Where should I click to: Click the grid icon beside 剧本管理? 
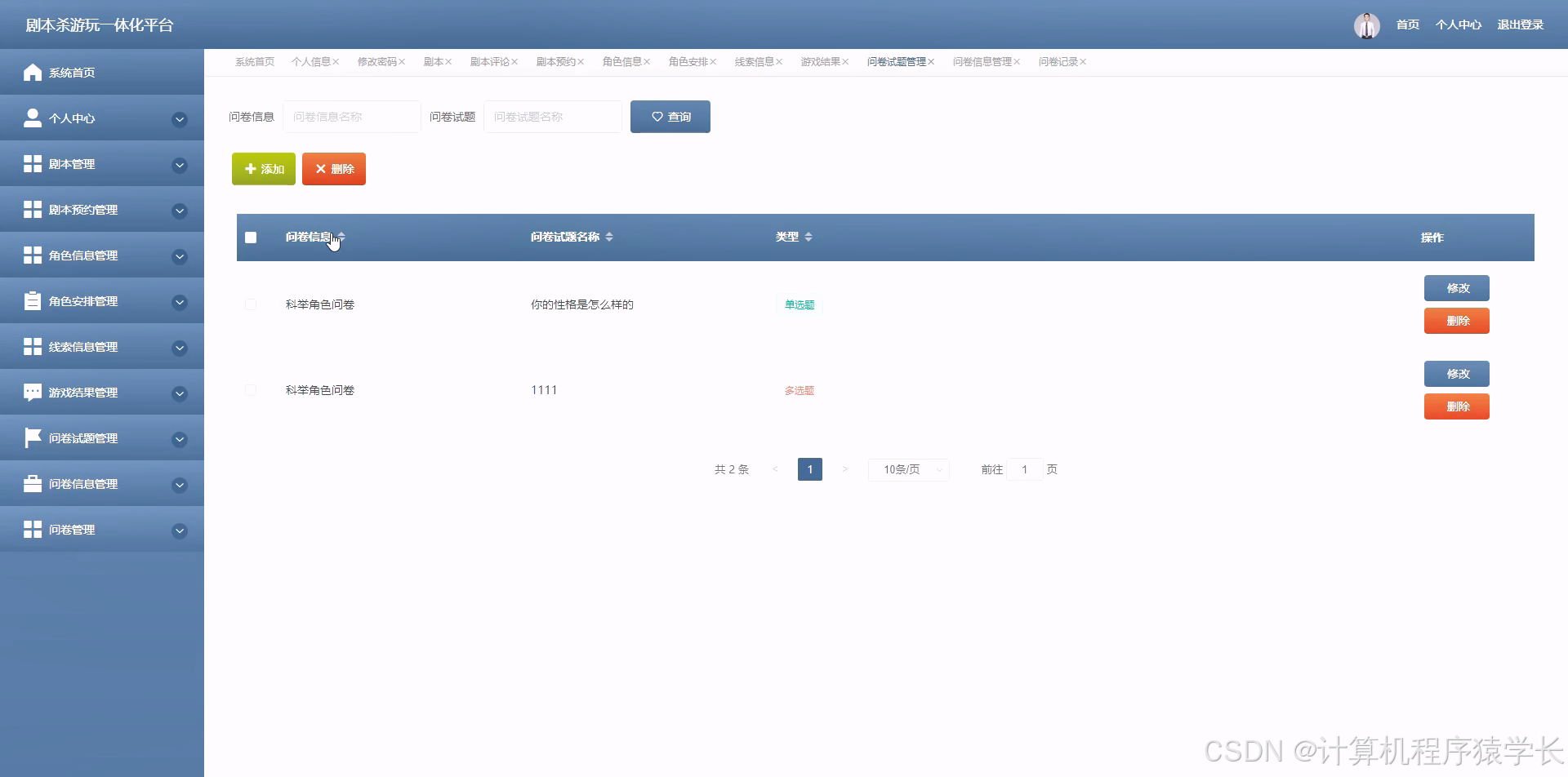coord(33,164)
